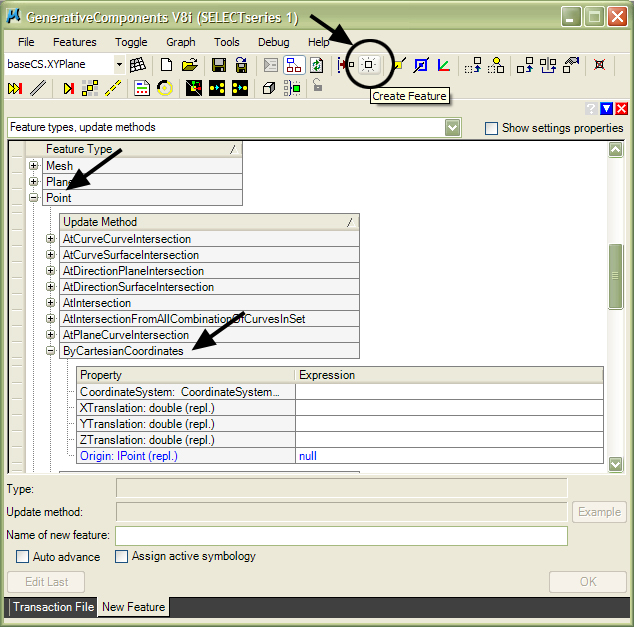Click the OK button
Image resolution: width=634 pixels, height=627 pixels.
point(588,582)
